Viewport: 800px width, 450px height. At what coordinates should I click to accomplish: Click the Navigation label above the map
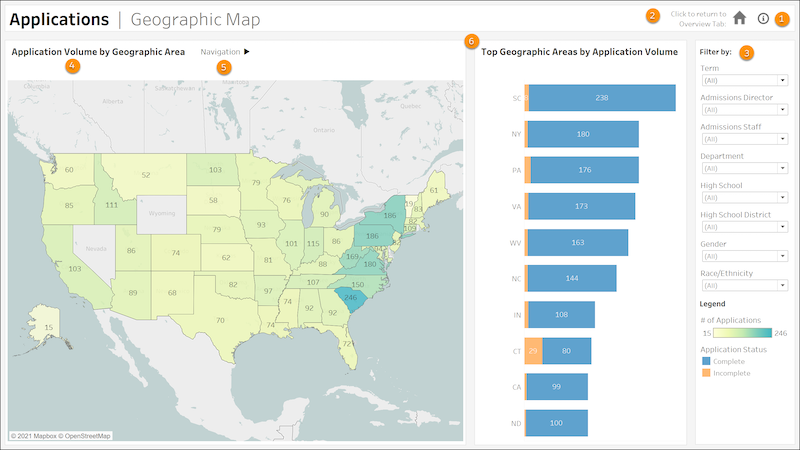[220, 51]
